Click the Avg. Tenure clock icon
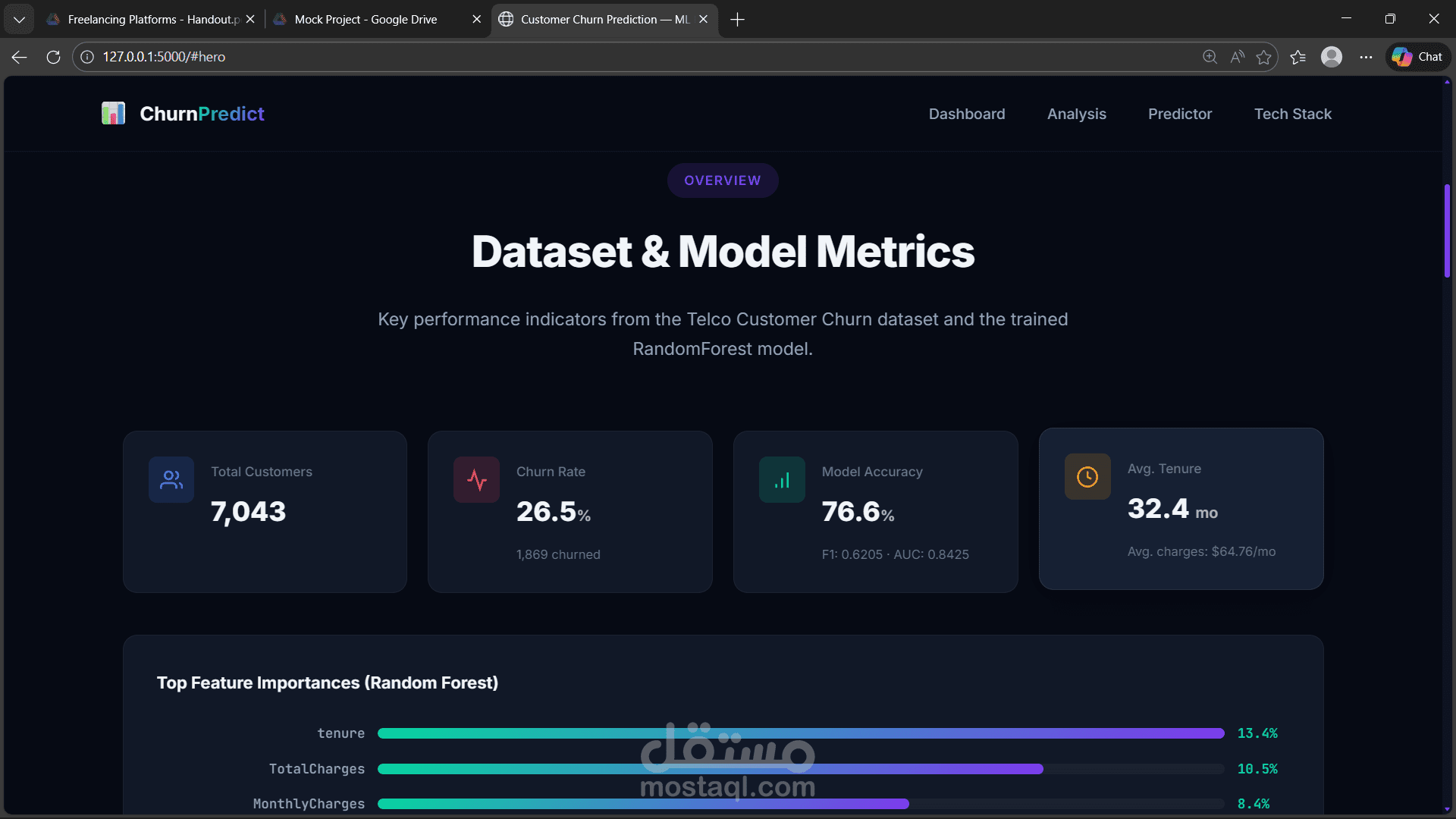 [1087, 476]
